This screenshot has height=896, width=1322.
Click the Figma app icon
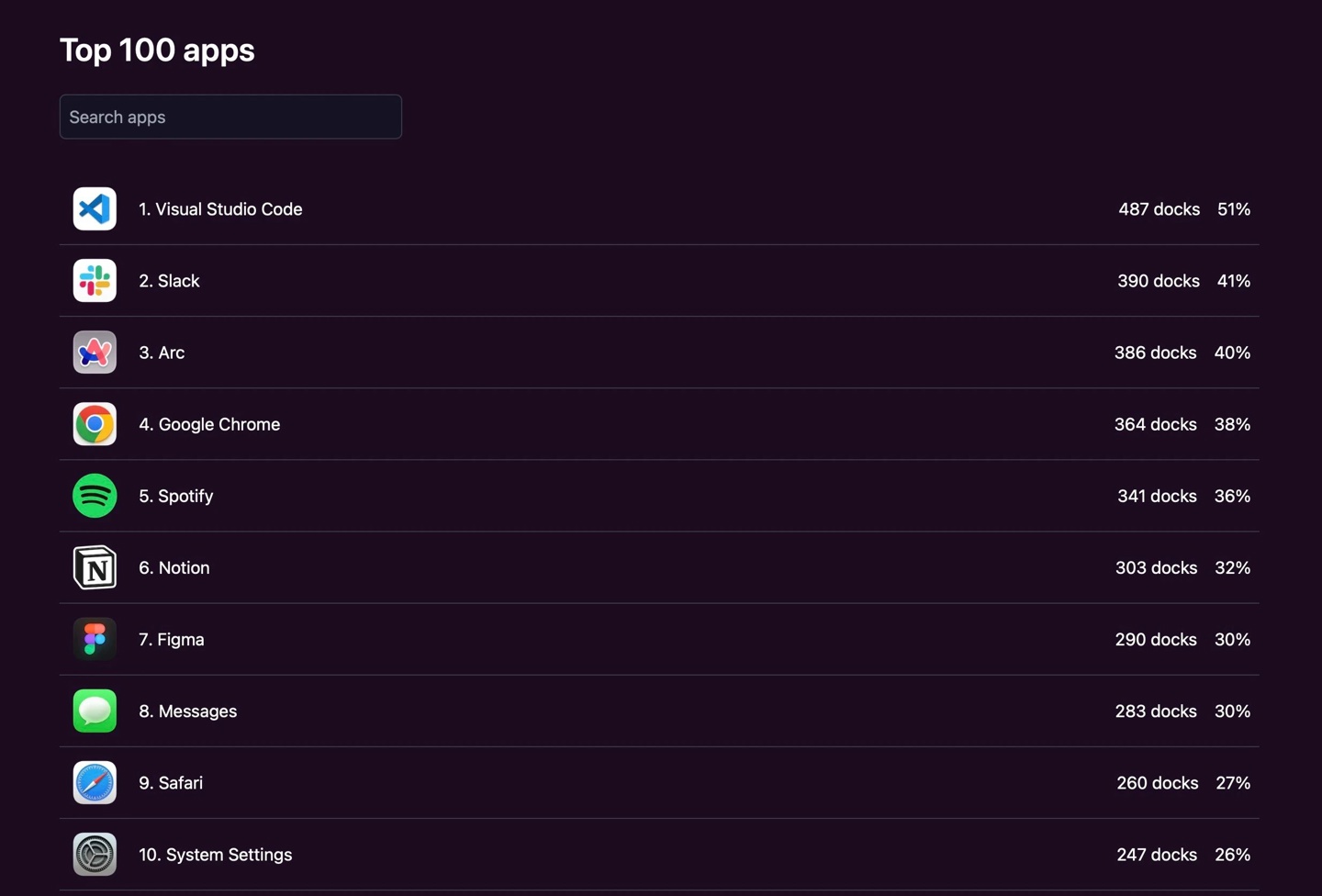[95, 639]
